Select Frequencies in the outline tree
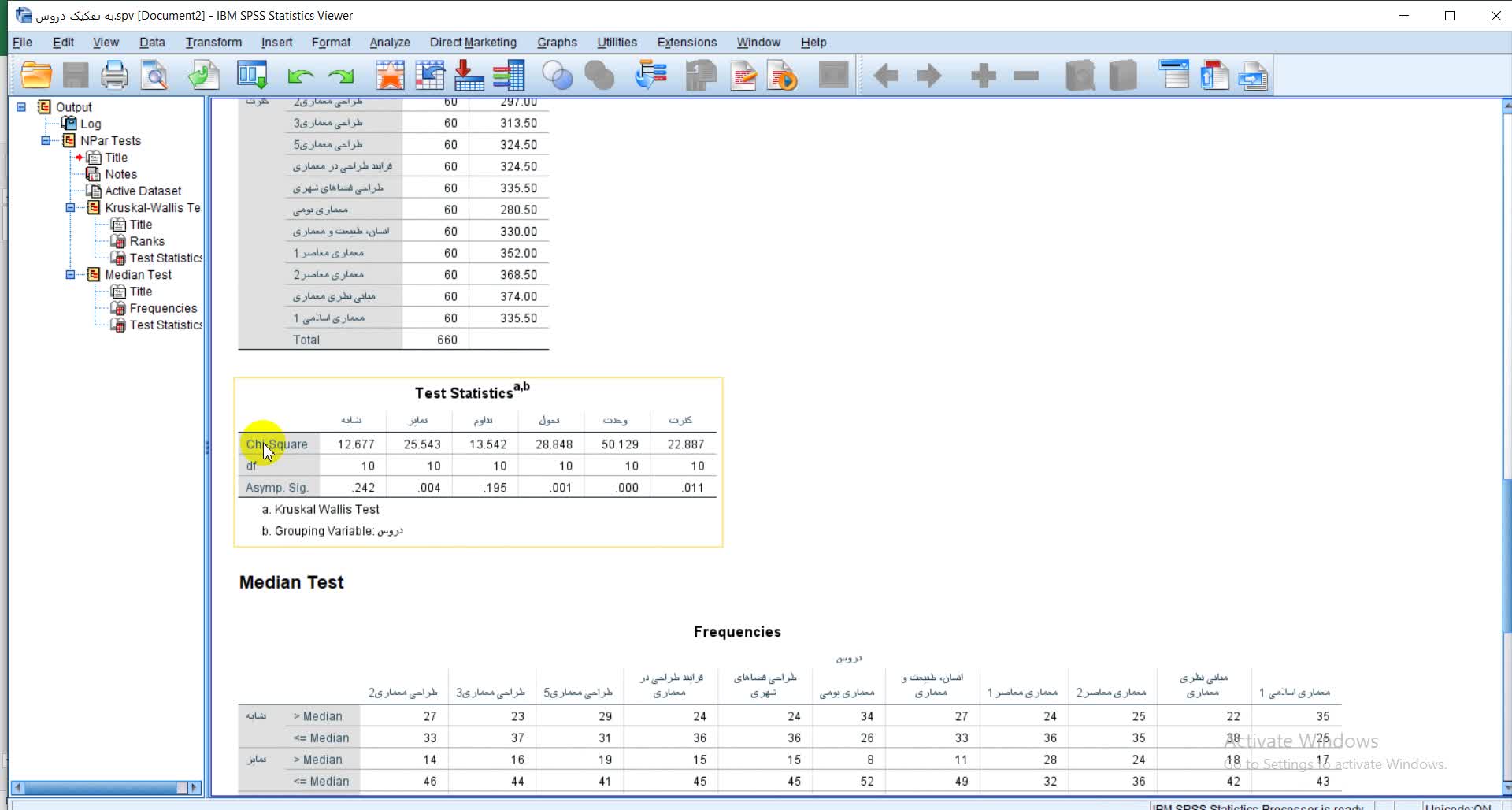Image resolution: width=1512 pixels, height=810 pixels. click(x=163, y=308)
